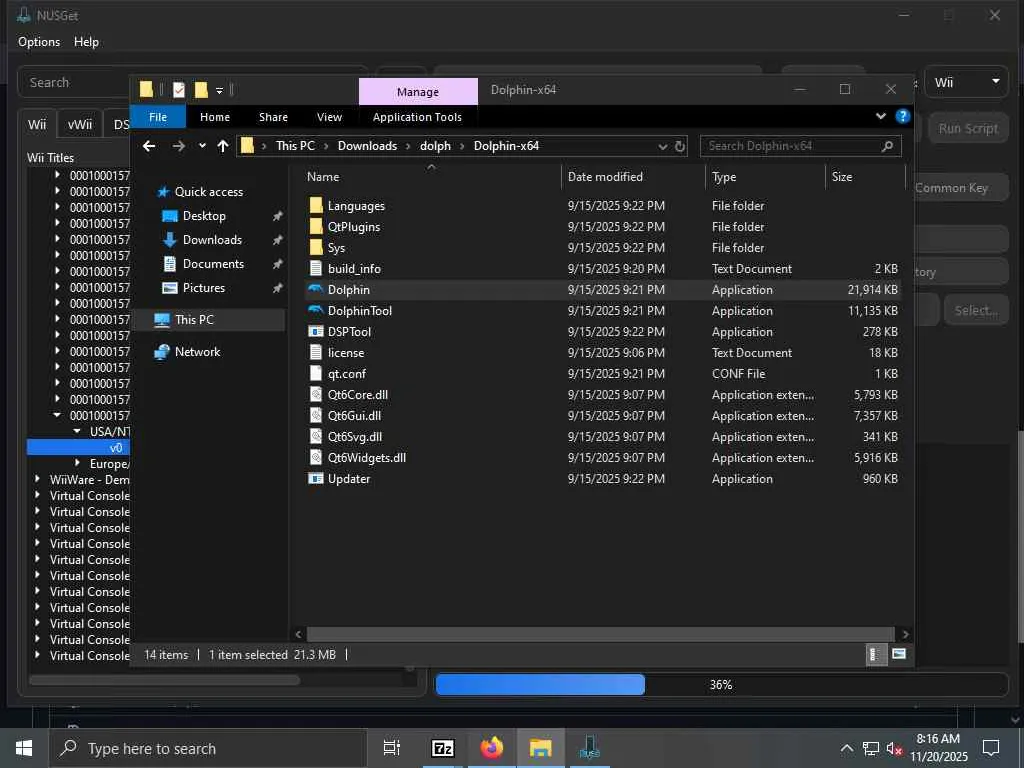The image size is (1024, 768).
Task: Navigate to Downloads in the address breadcrumb
Action: click(x=367, y=146)
